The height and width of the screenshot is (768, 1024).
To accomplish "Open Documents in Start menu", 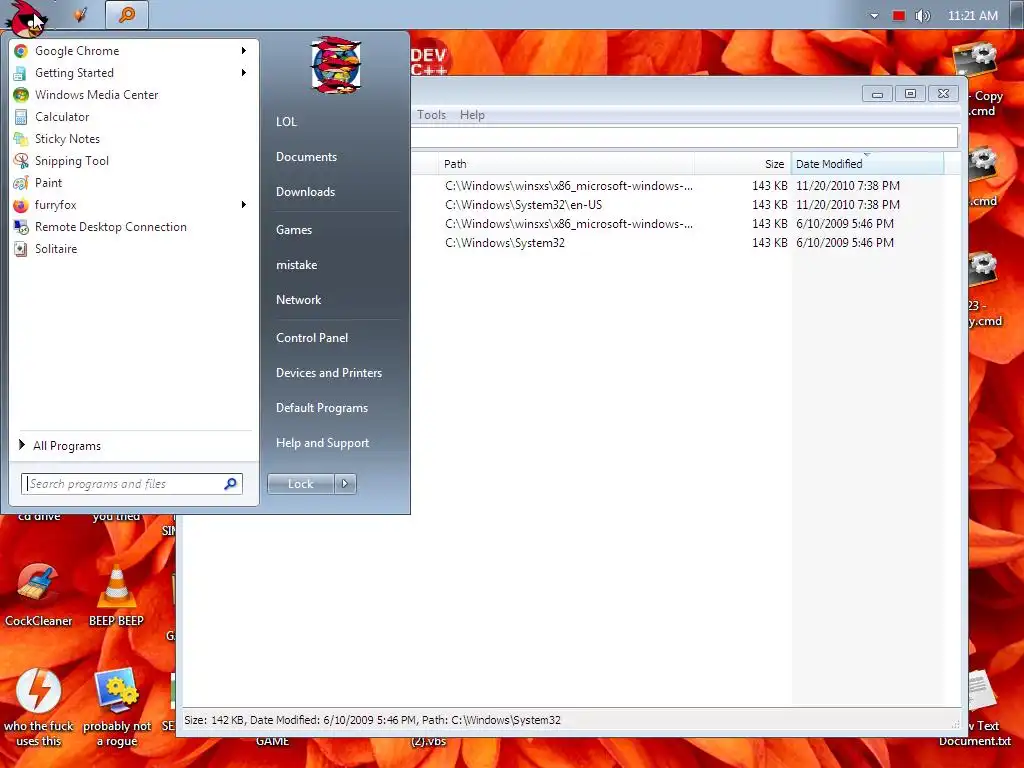I will pyautogui.click(x=306, y=157).
